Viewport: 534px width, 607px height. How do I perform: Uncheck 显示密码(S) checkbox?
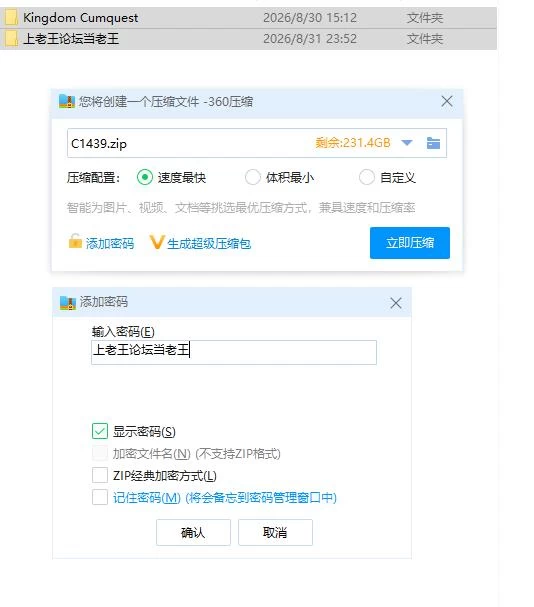[100, 431]
